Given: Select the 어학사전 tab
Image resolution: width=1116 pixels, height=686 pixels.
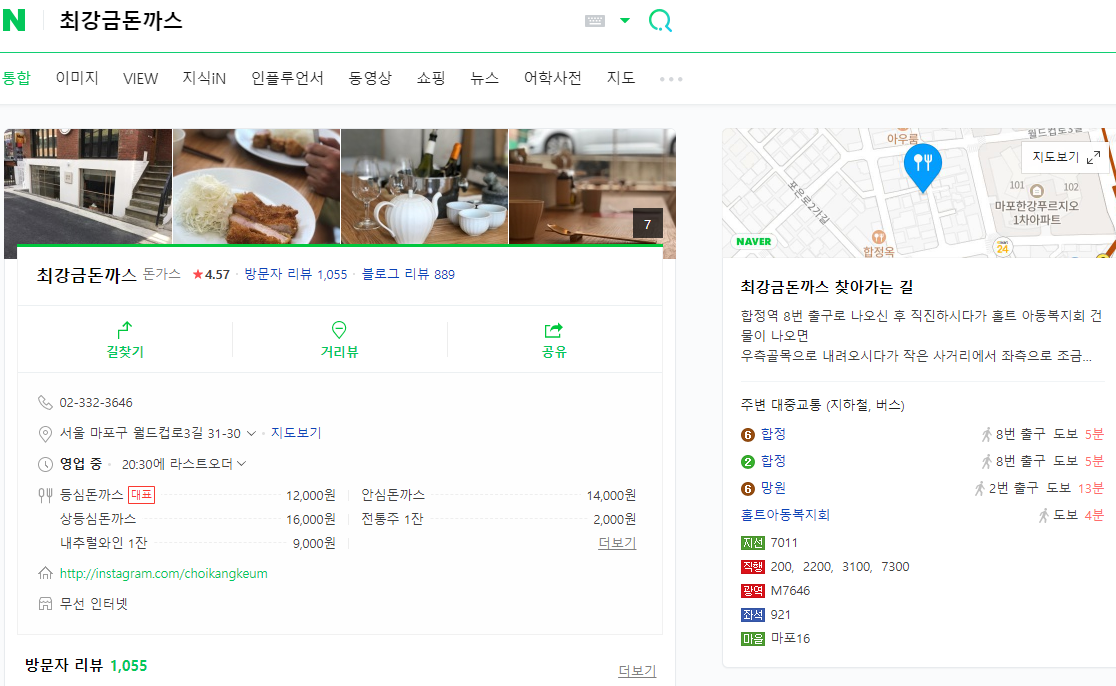Looking at the screenshot, I should (x=553, y=78).
